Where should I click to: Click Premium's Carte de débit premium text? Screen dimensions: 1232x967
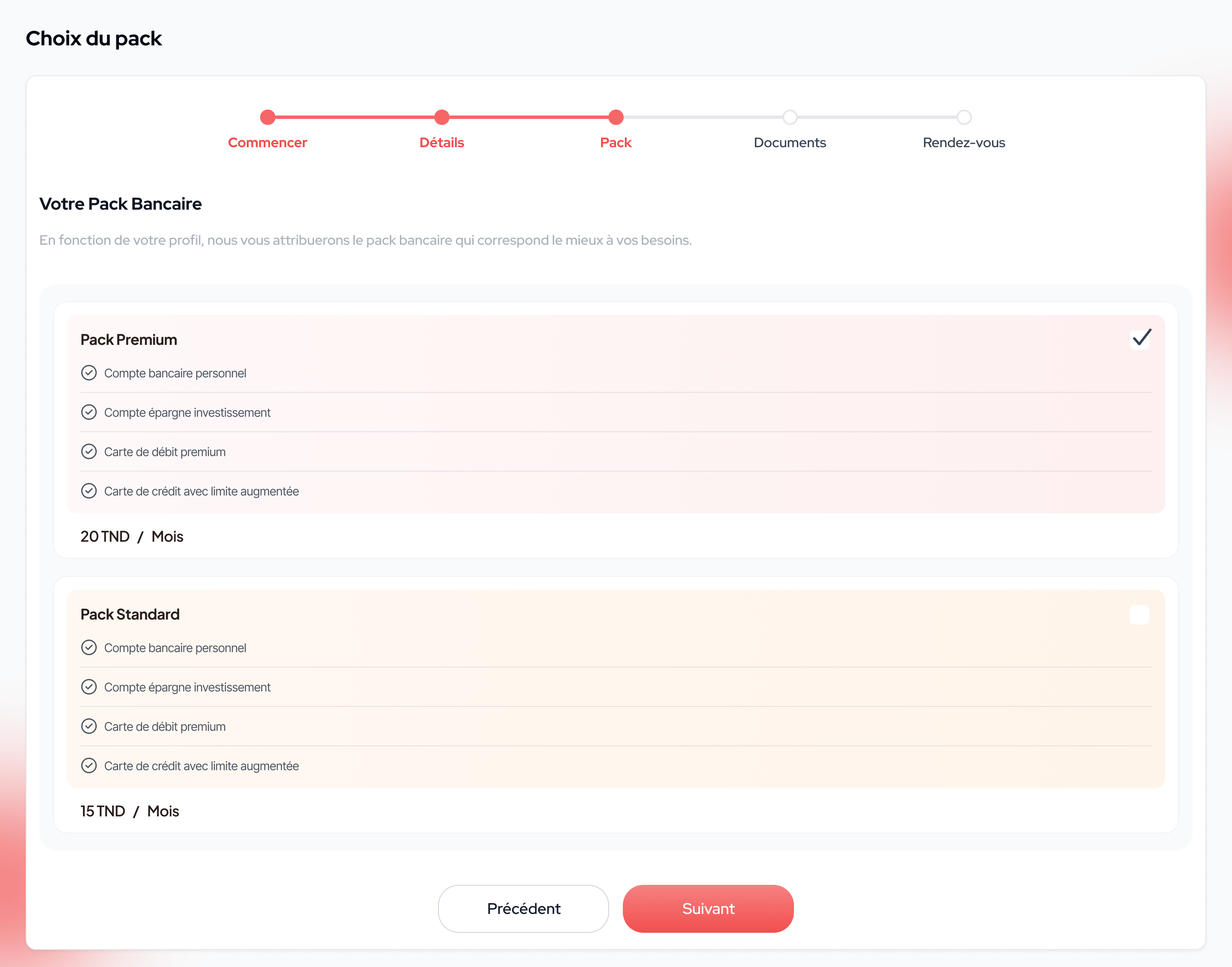point(165,452)
